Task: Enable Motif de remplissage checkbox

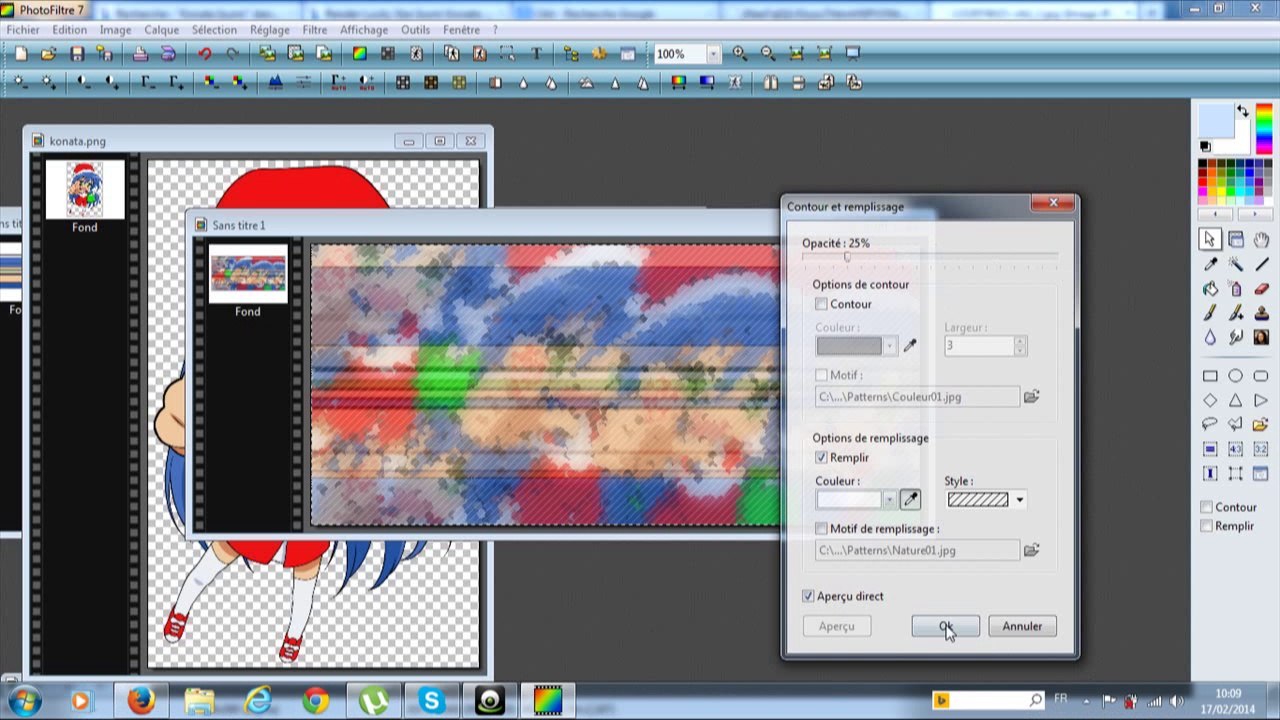Action: pos(821,528)
